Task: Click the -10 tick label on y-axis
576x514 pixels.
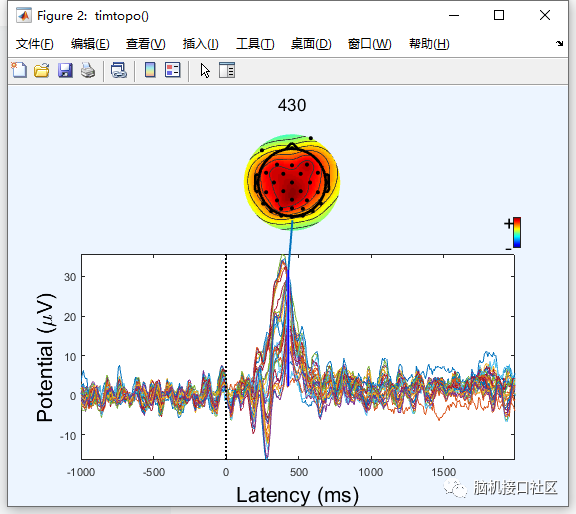Action: pyautogui.click(x=68, y=436)
